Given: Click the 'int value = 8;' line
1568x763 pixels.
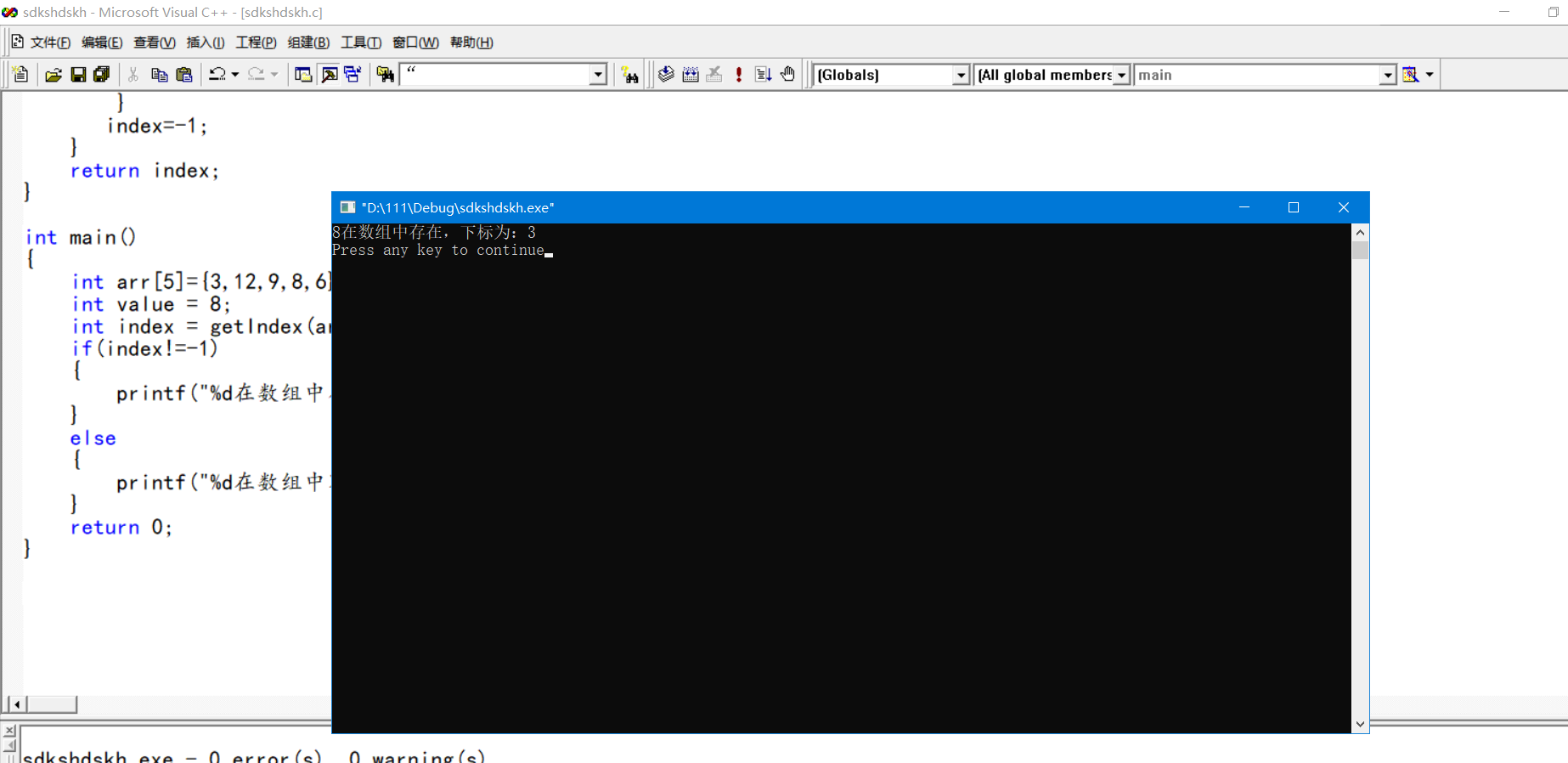Looking at the screenshot, I should (150, 304).
